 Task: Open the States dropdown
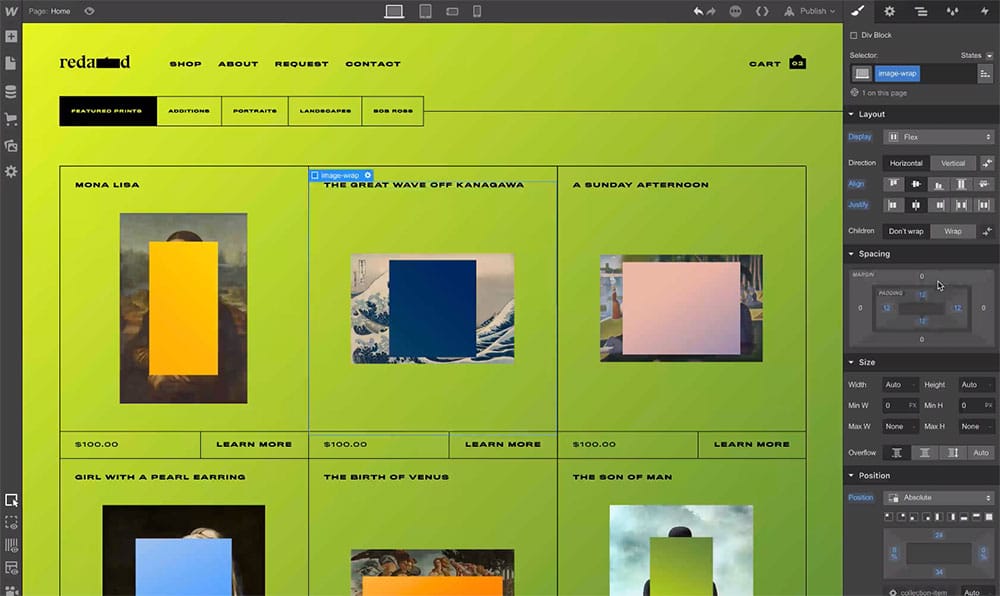(x=977, y=55)
